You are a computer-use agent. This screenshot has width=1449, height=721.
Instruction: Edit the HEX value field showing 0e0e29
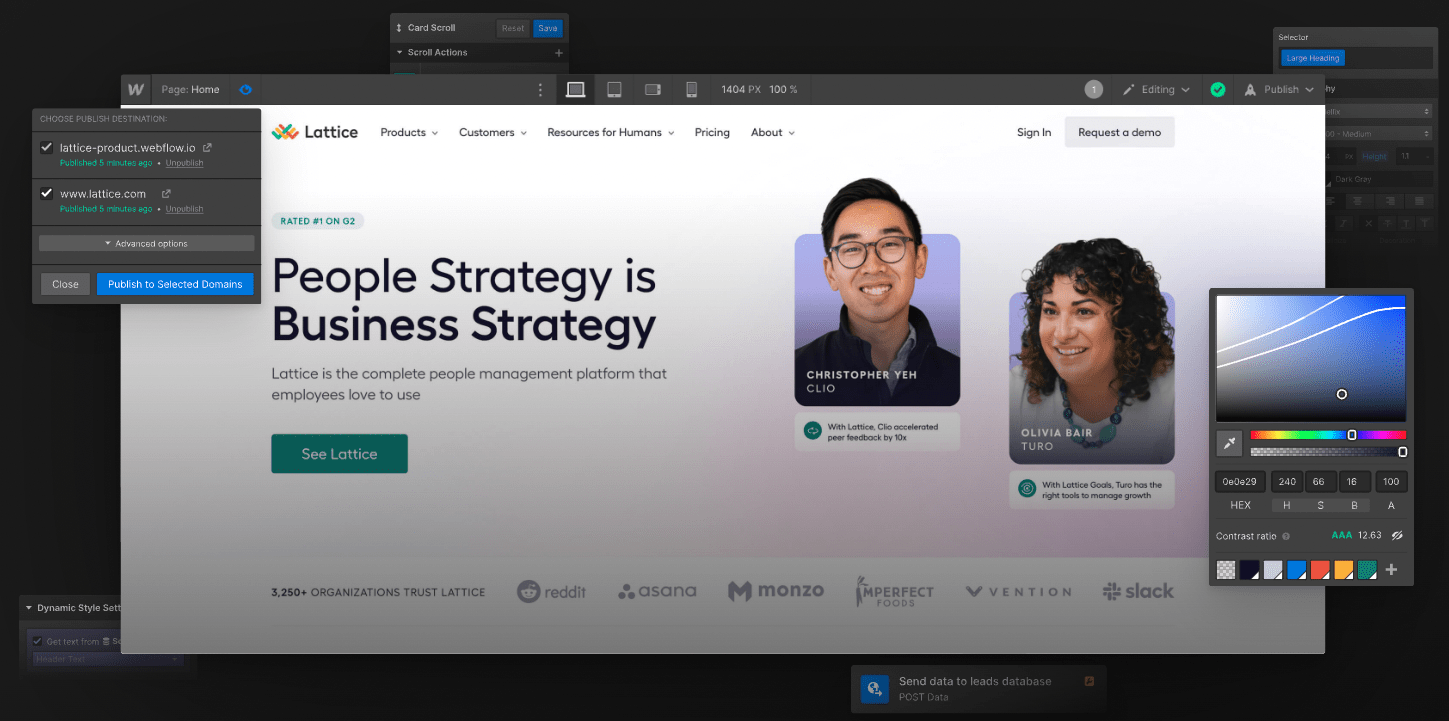click(1239, 481)
